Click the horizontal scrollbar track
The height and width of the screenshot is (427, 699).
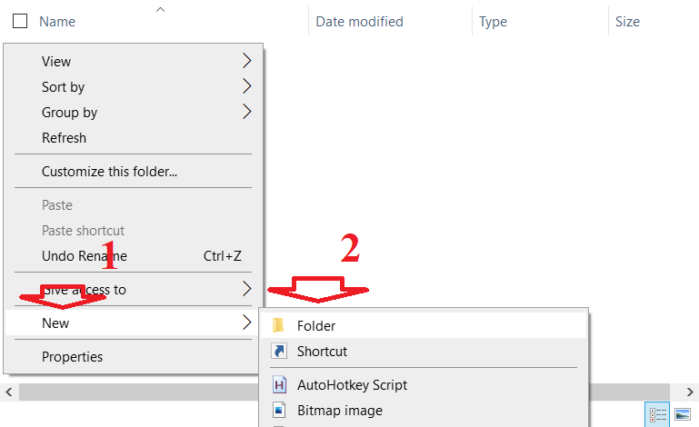click(138, 392)
